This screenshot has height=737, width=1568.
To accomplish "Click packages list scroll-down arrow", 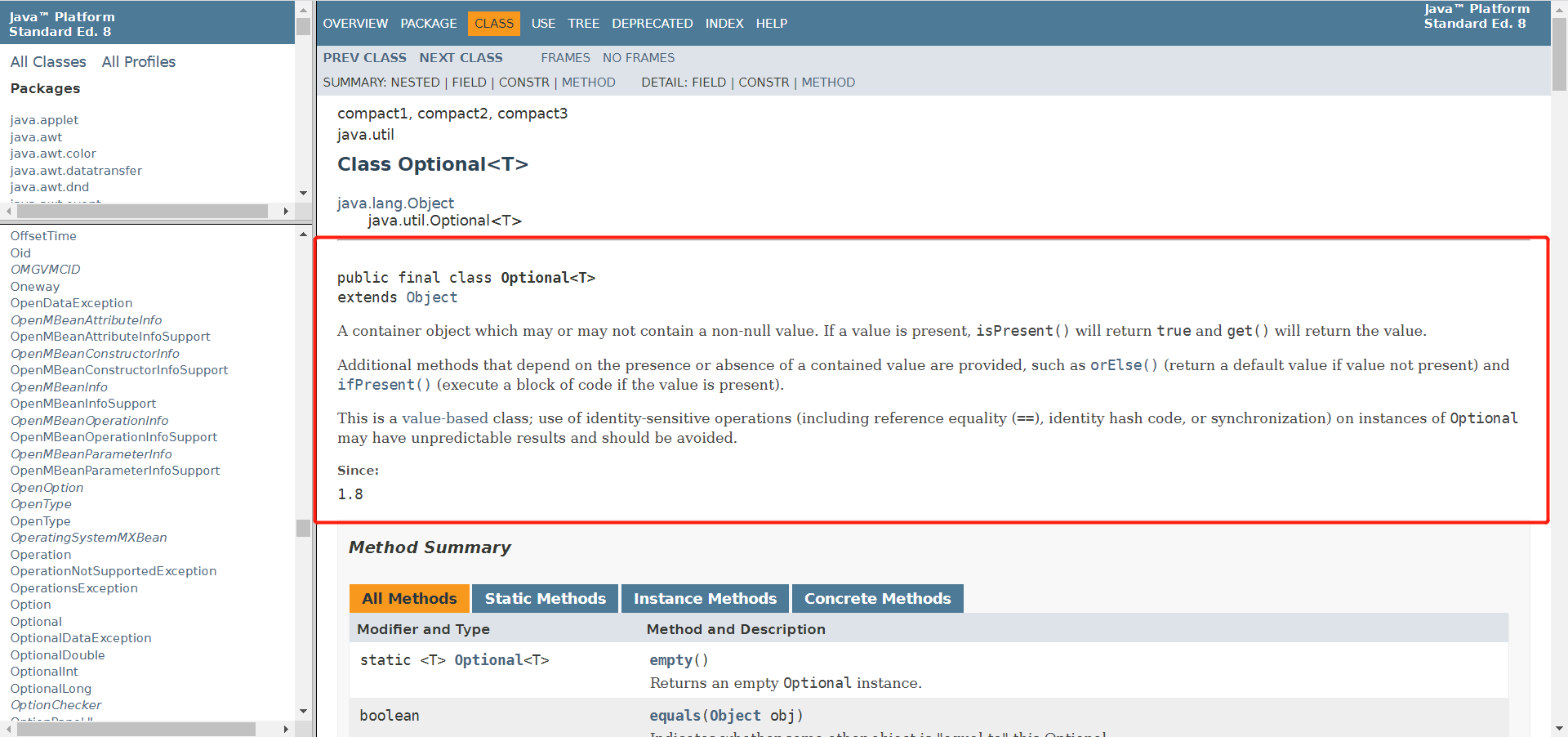I will pos(303,194).
